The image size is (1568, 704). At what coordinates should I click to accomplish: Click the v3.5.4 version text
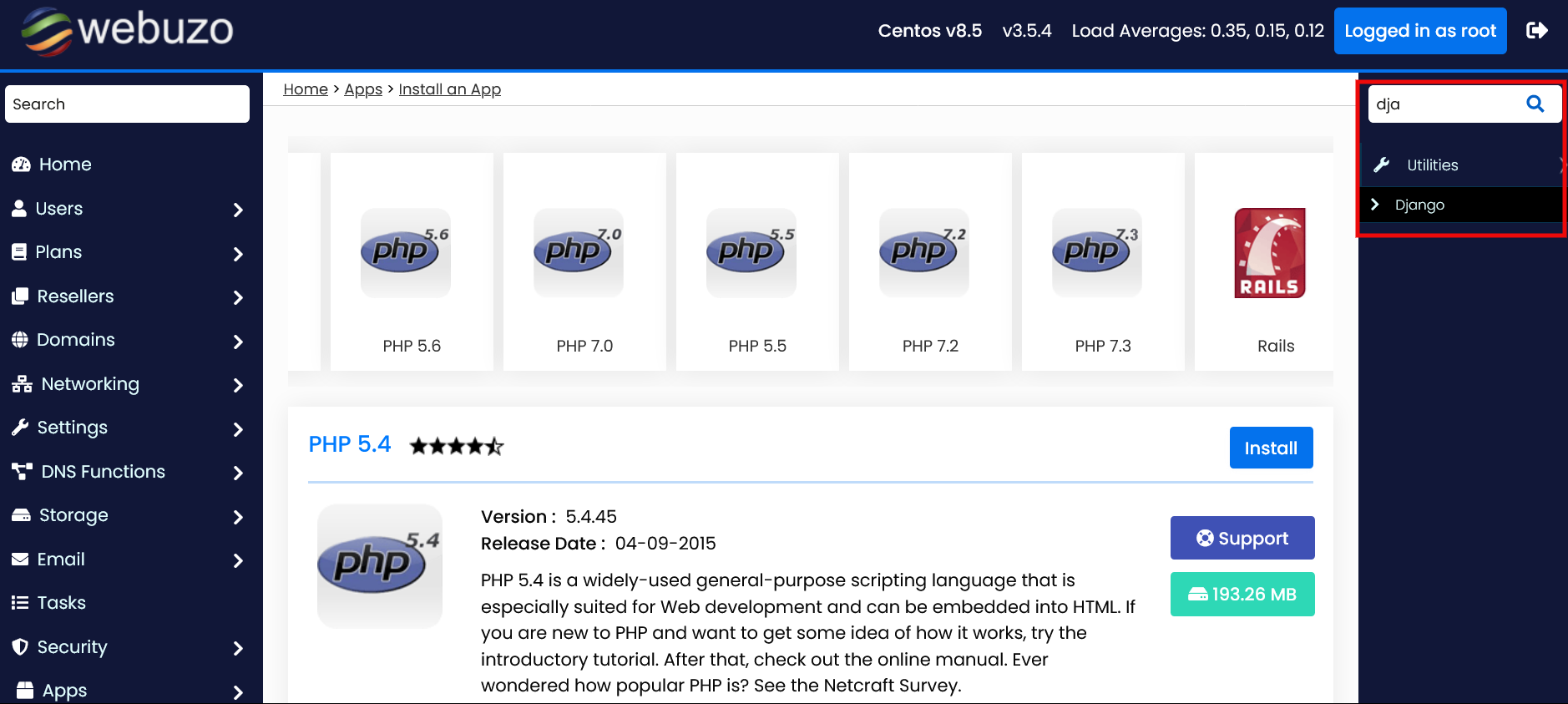tap(1027, 31)
